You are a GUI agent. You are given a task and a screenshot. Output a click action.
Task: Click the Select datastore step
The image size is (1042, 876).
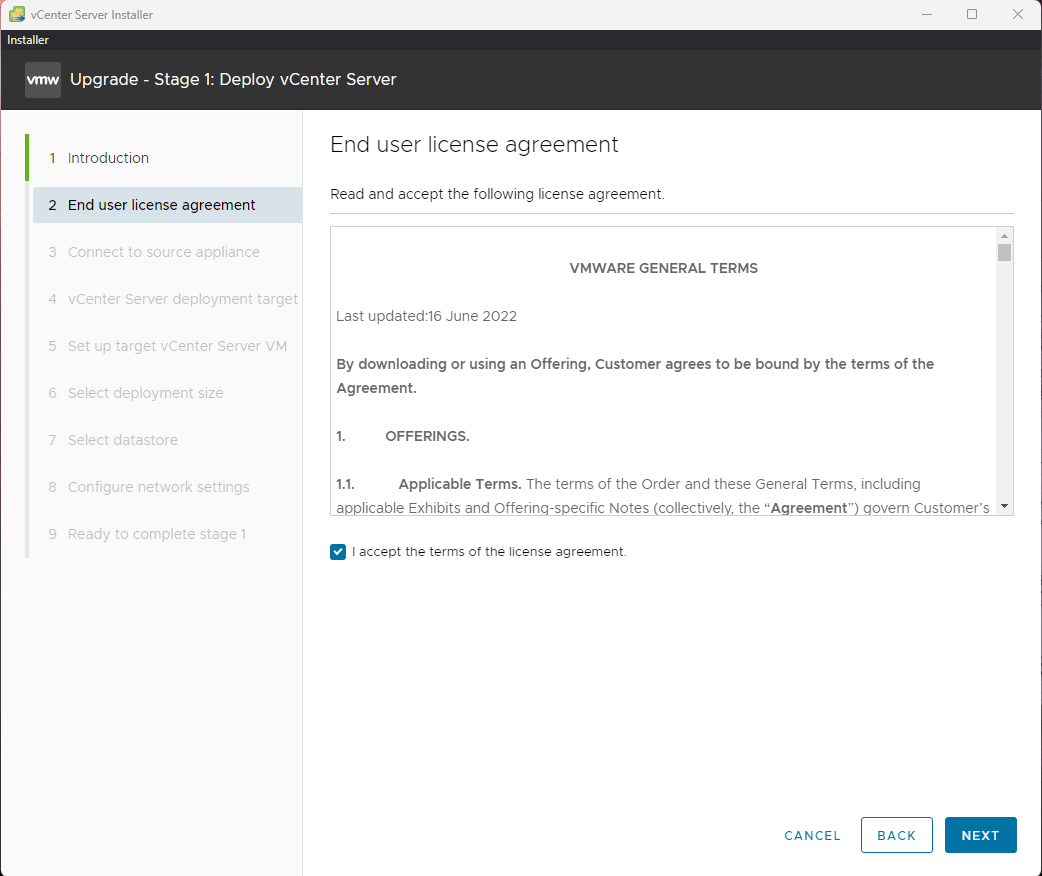click(122, 440)
